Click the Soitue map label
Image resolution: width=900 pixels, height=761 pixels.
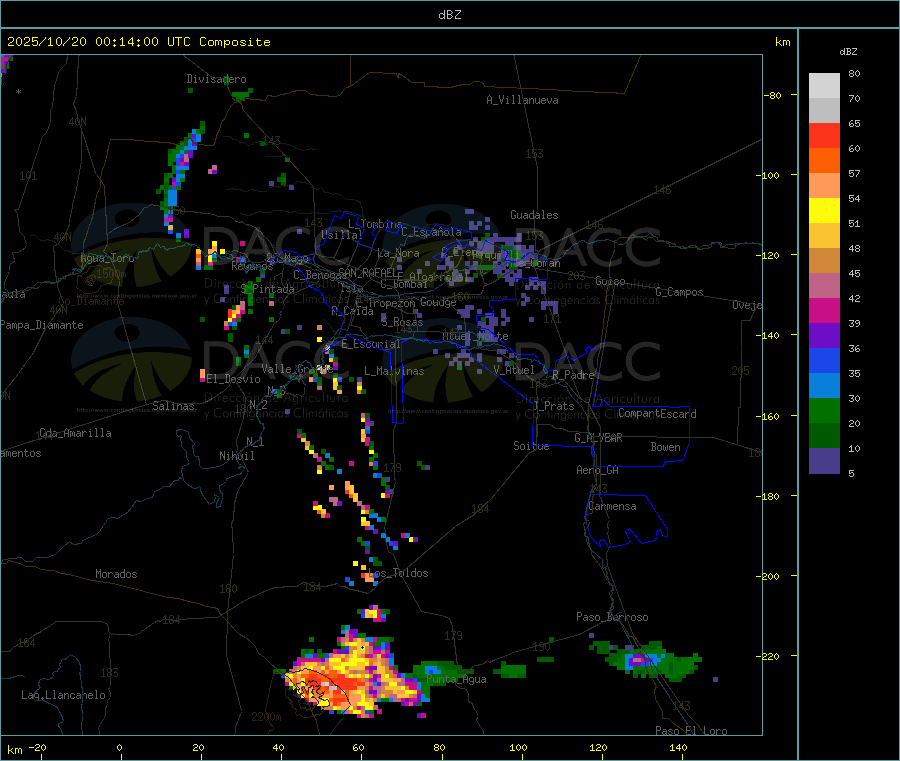click(x=531, y=446)
